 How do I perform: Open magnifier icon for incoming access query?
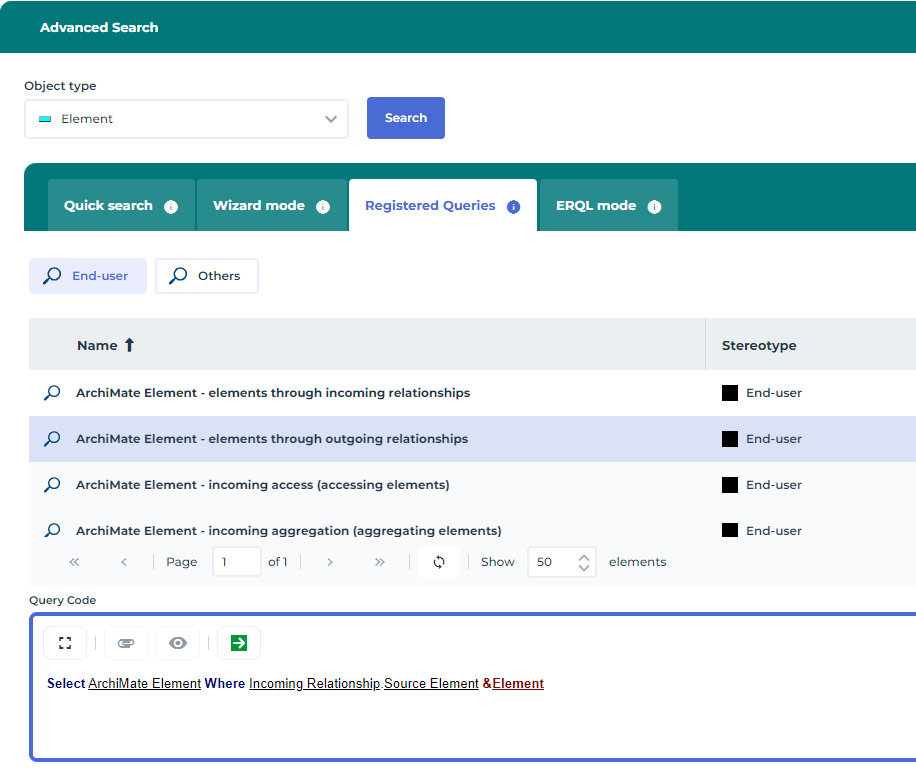pos(53,485)
